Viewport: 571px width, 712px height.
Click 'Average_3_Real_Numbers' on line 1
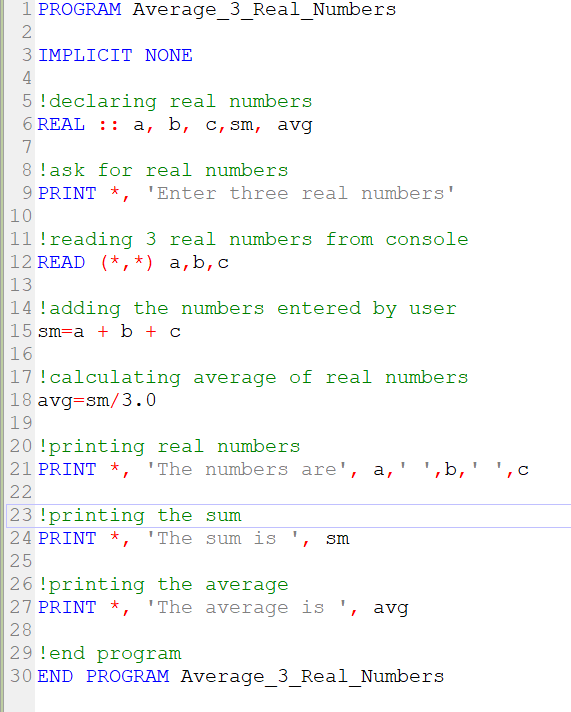pyautogui.click(x=264, y=10)
